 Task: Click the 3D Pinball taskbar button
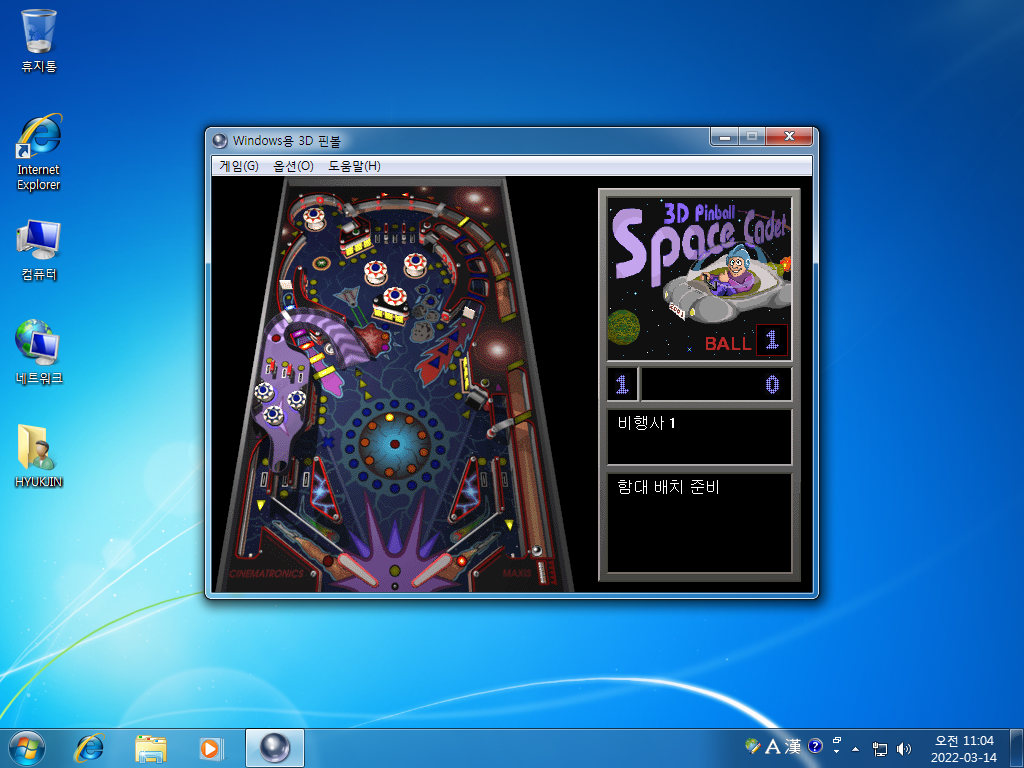pos(275,748)
